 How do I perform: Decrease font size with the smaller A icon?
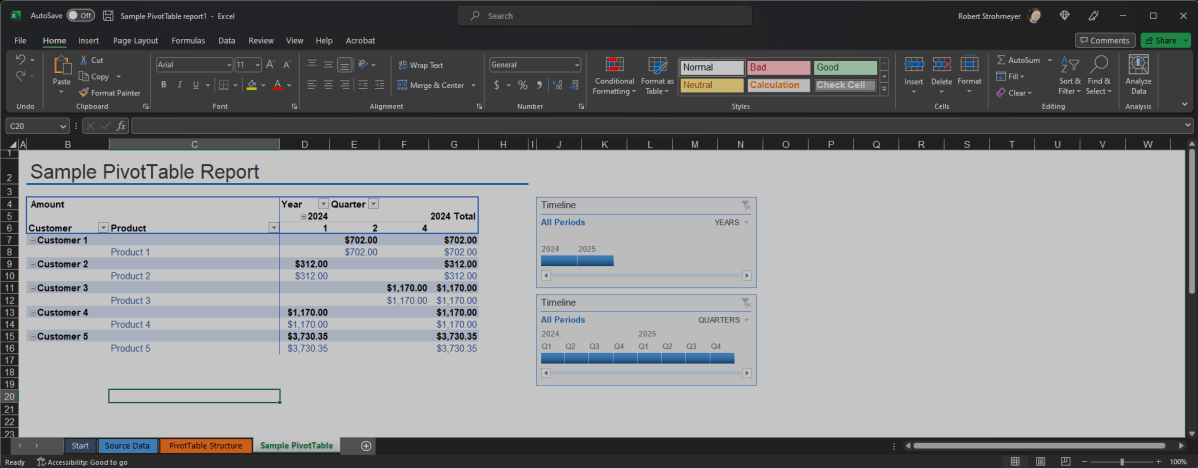[x=287, y=65]
